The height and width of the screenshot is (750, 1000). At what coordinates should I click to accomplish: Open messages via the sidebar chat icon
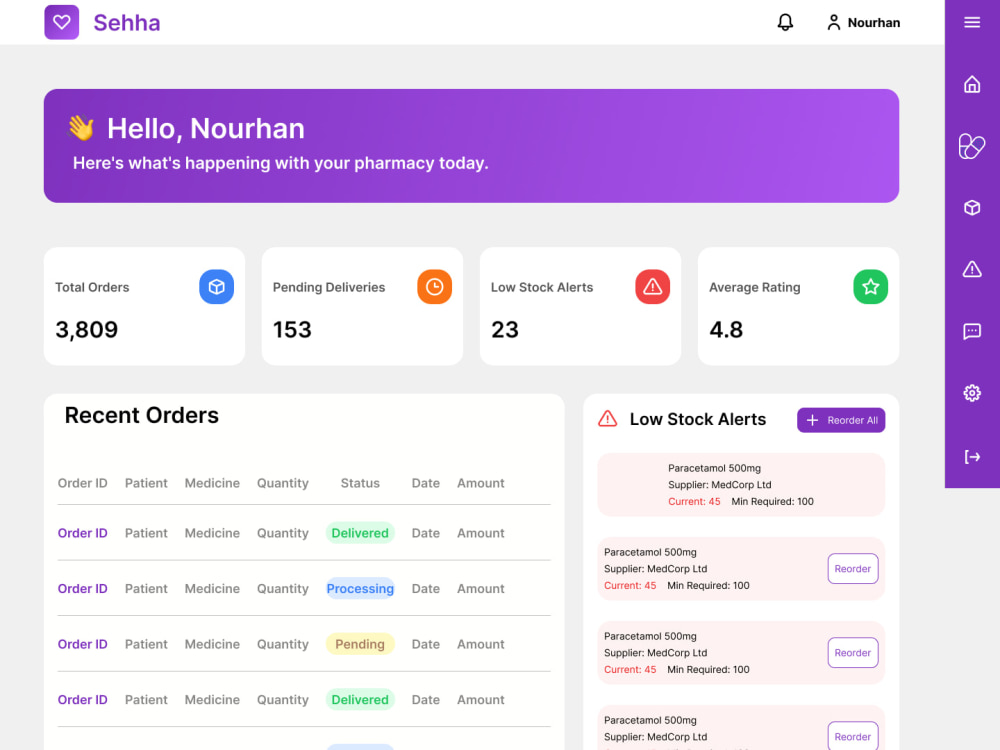tap(971, 331)
